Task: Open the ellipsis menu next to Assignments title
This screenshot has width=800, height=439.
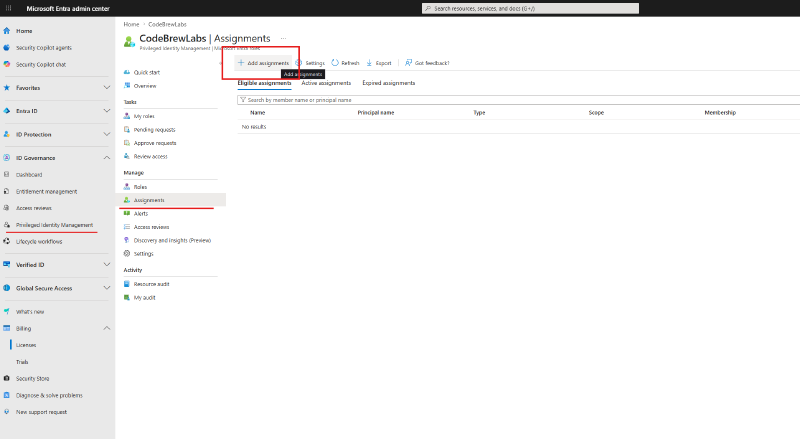Action: [283, 38]
